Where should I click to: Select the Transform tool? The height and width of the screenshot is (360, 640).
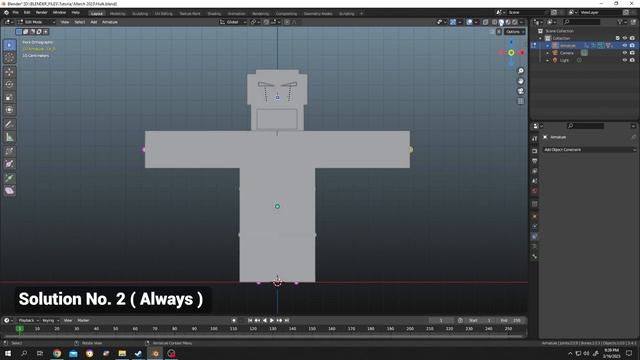click(9, 110)
